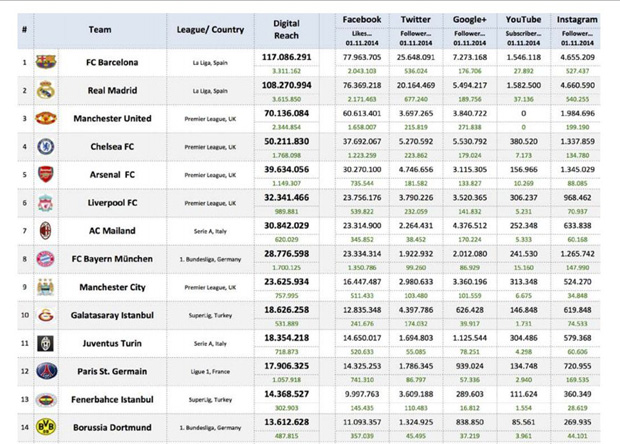The height and width of the screenshot is (444, 620).
Task: Click the team name Liverpool FC
Action: coord(112,203)
